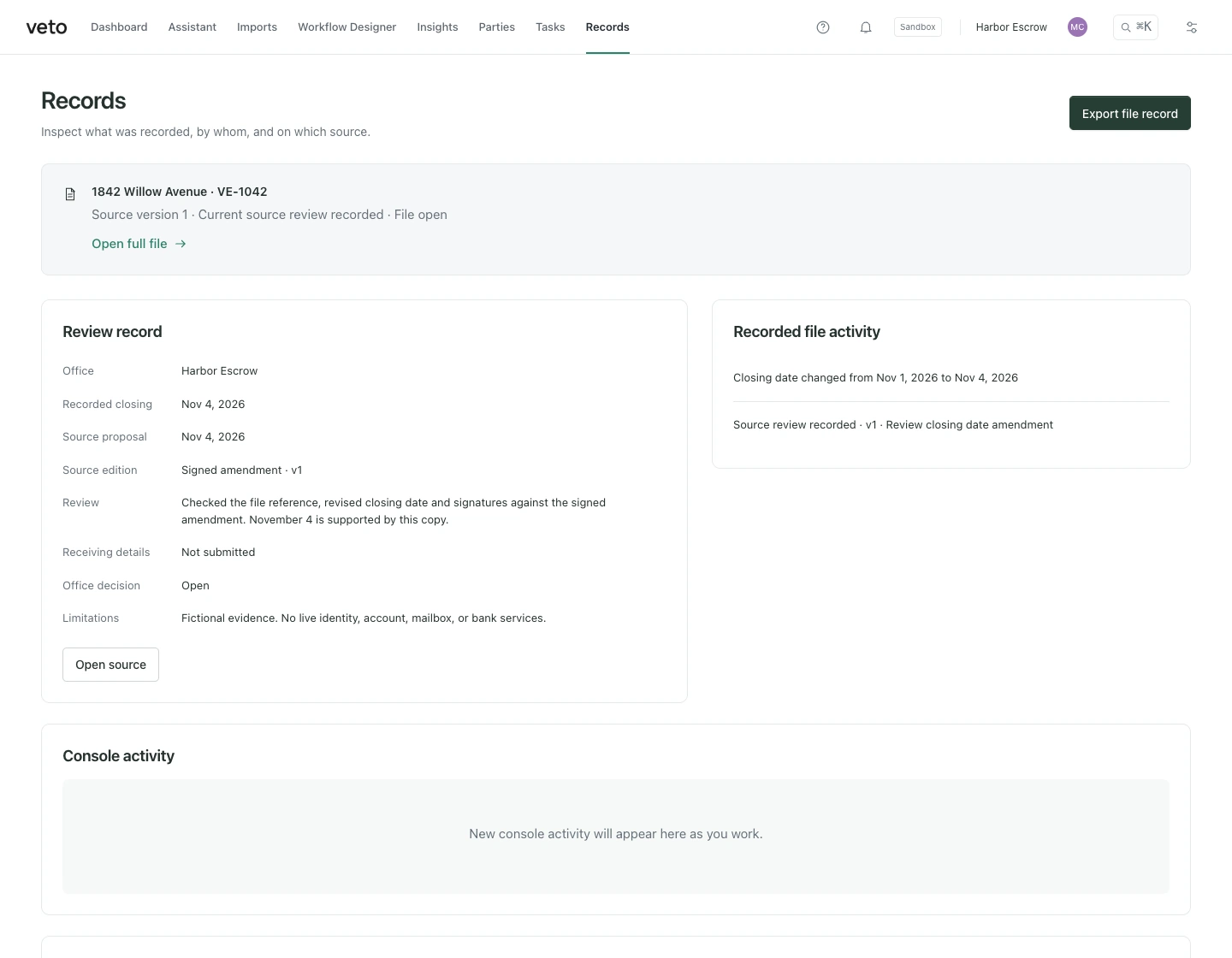This screenshot has width=1232, height=958.
Task: Click the Not submitted receiving details value
Action: (218, 553)
